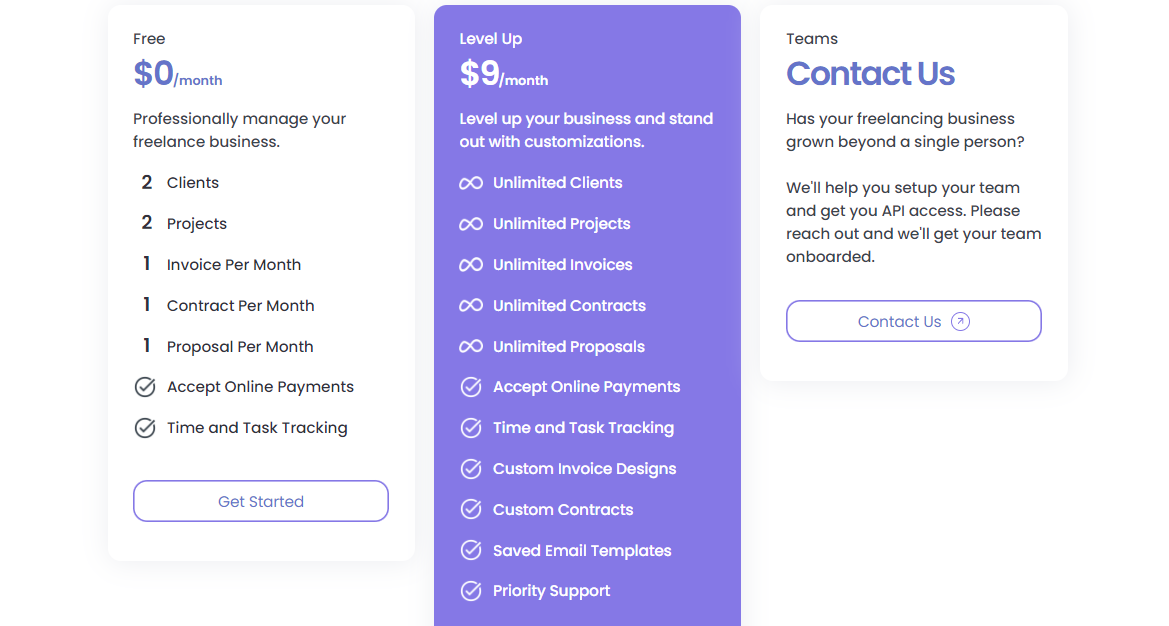1169x626 pixels.
Task: Click the infinity icon beside Unlimited Contracts
Action: click(x=470, y=305)
